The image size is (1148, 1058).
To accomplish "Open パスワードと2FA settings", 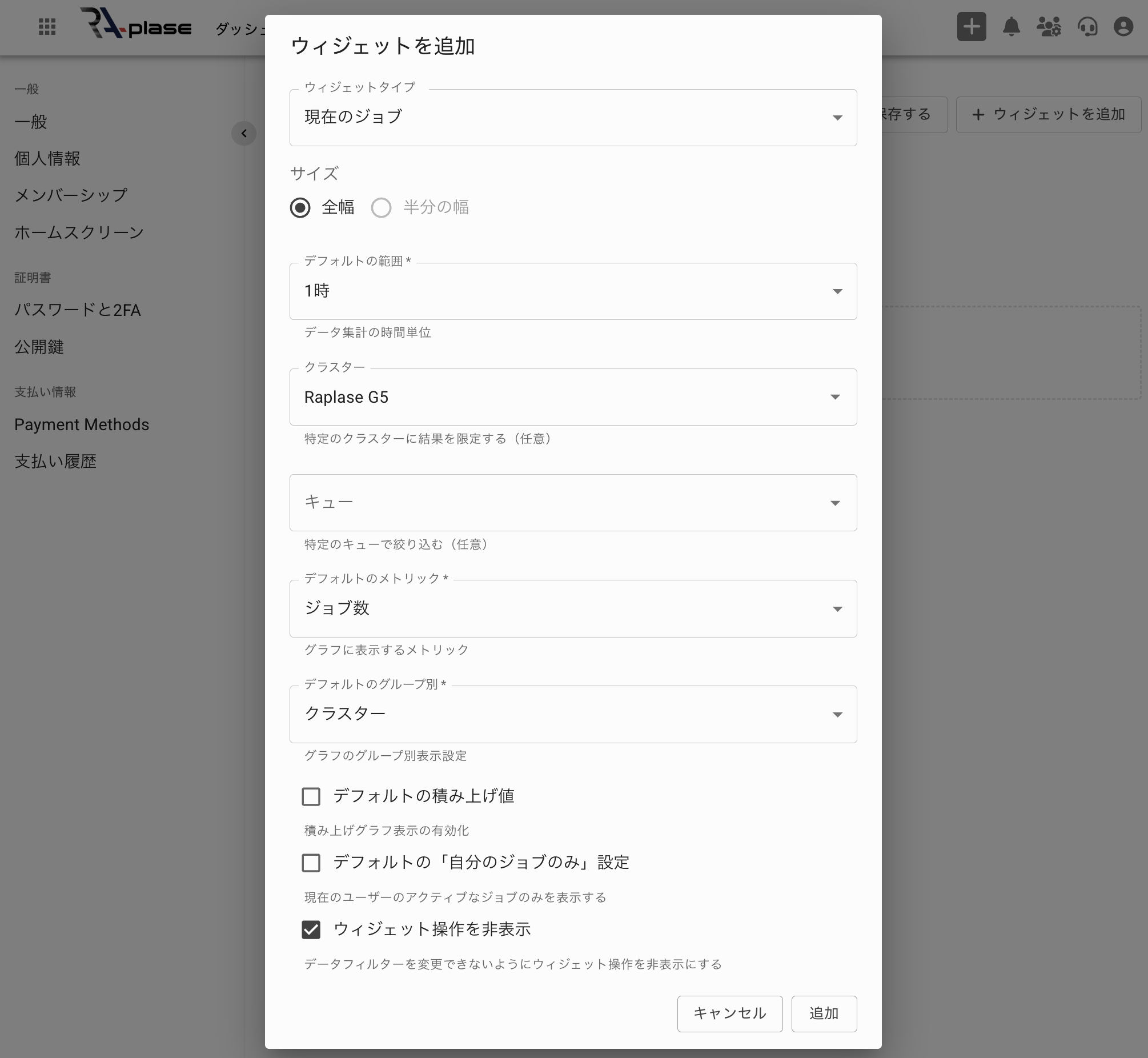I will [x=77, y=309].
